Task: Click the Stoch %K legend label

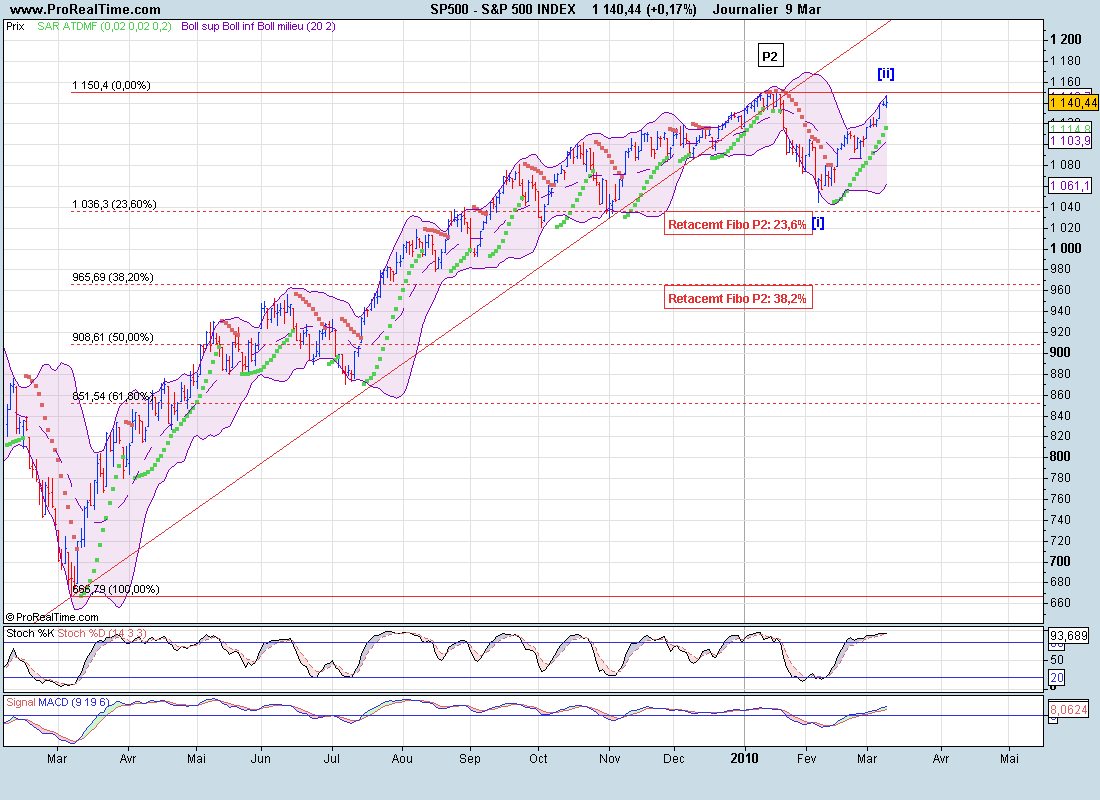Action: (x=30, y=634)
